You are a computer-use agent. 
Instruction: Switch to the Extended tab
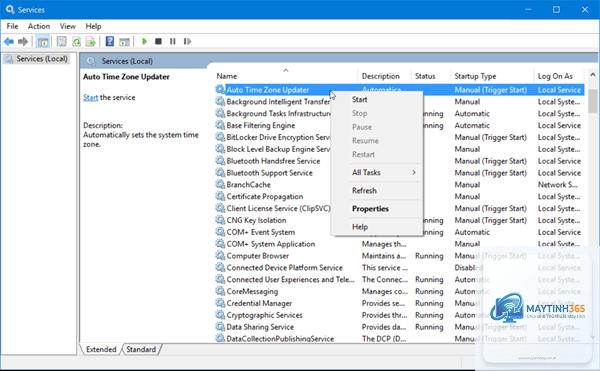101,349
